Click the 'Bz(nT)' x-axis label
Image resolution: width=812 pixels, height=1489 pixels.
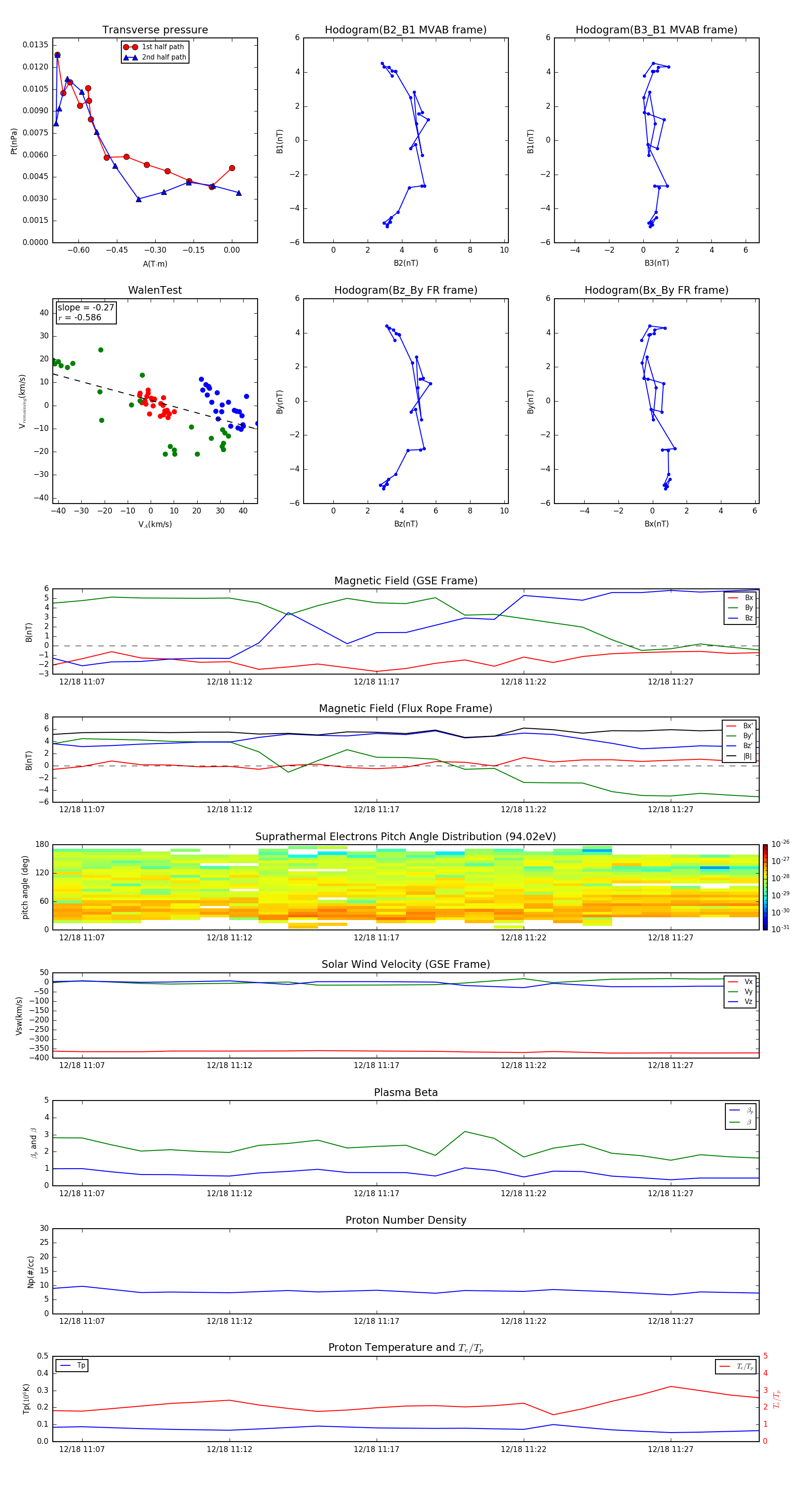pos(406,524)
